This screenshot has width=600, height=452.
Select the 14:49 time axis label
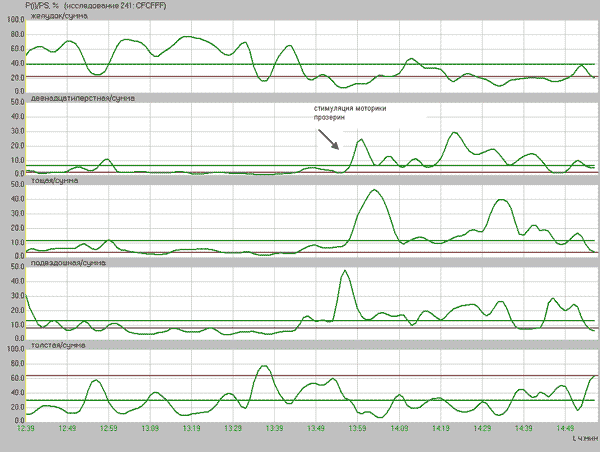[x=565, y=428]
